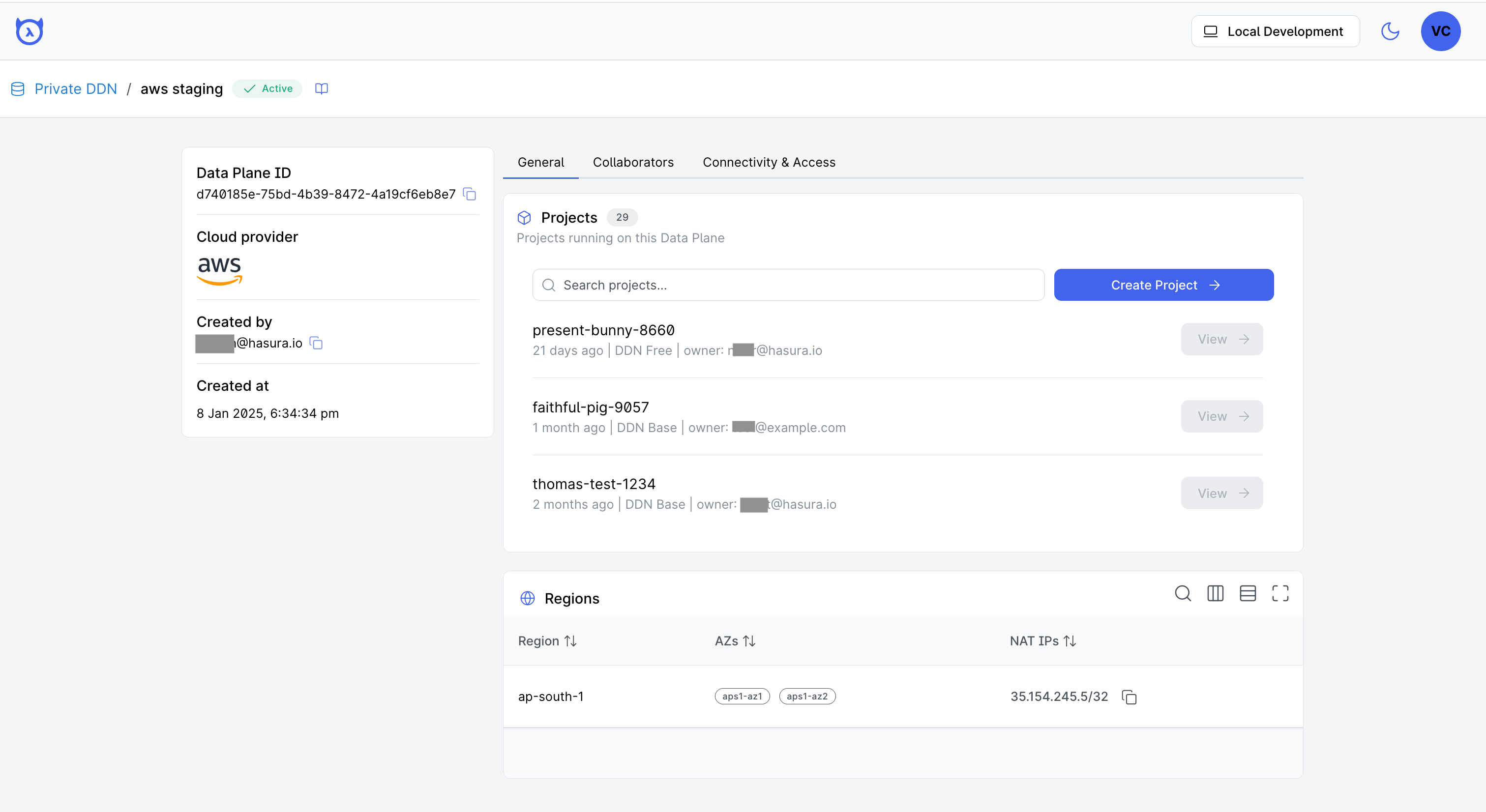The height and width of the screenshot is (812, 1486).
Task: Open the documentation book icon
Action: (321, 89)
